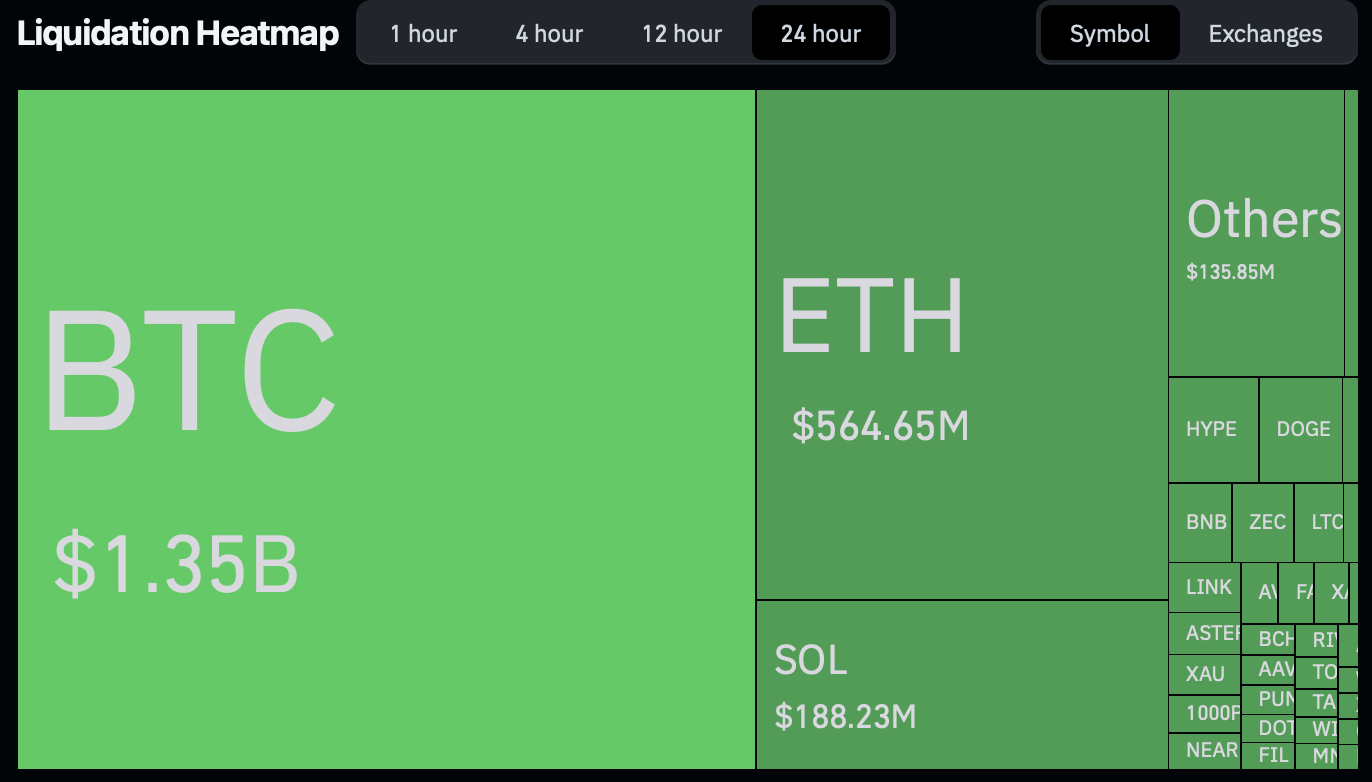This screenshot has height=782, width=1372.
Task: Open the NEAR tile
Action: click(1205, 750)
